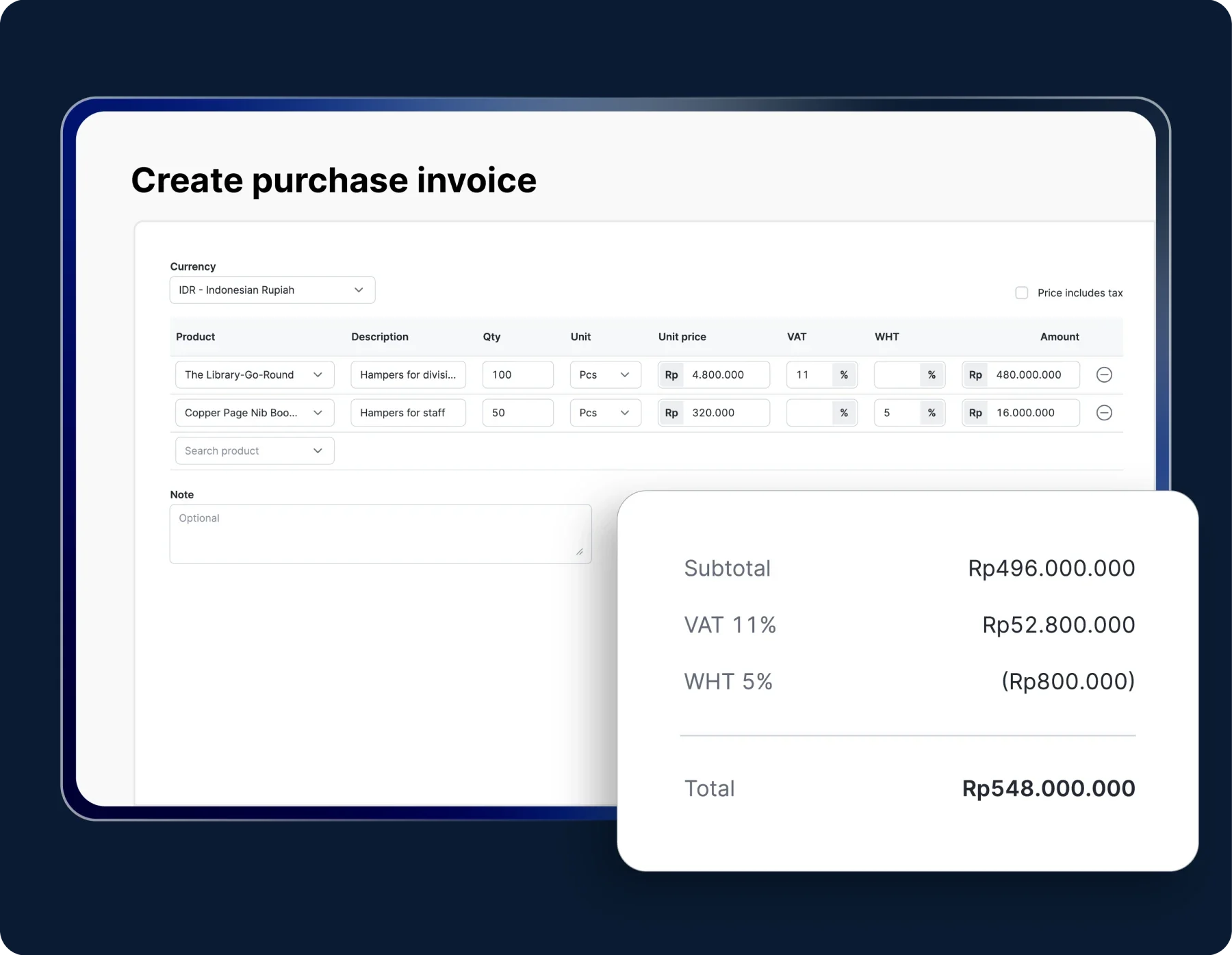
Task: Click the Note optional text area
Action: 380,534
